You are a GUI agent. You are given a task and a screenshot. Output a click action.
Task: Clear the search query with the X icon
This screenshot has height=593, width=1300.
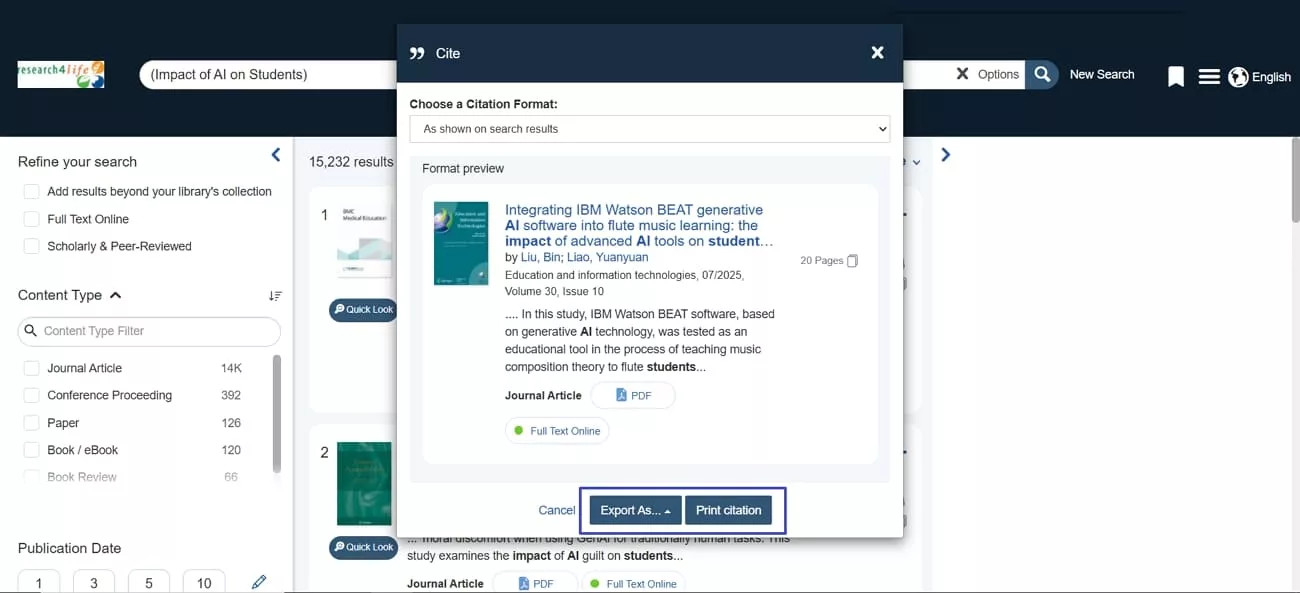pyautogui.click(x=962, y=74)
